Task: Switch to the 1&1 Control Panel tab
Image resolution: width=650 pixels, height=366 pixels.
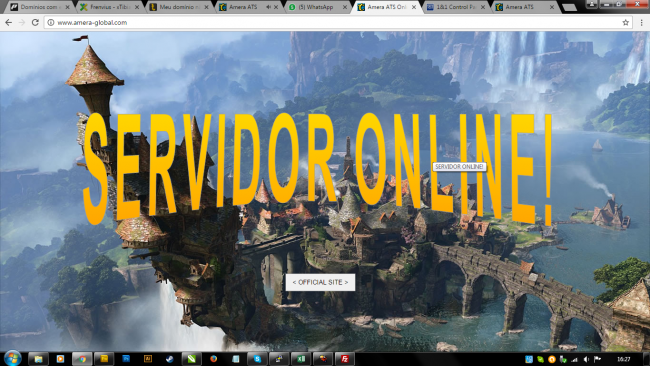Action: coord(455,7)
